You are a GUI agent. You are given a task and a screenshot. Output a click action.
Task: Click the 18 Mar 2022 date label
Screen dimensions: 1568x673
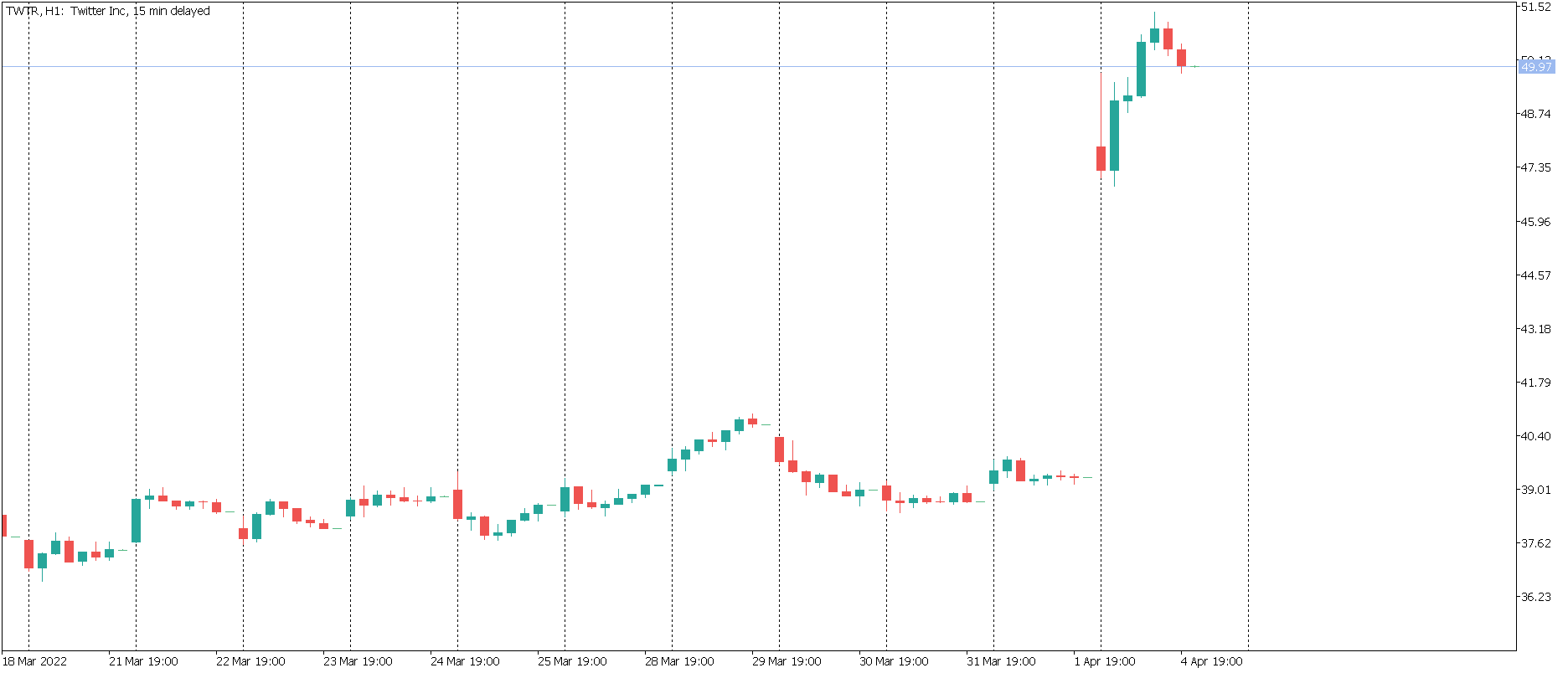point(34,661)
